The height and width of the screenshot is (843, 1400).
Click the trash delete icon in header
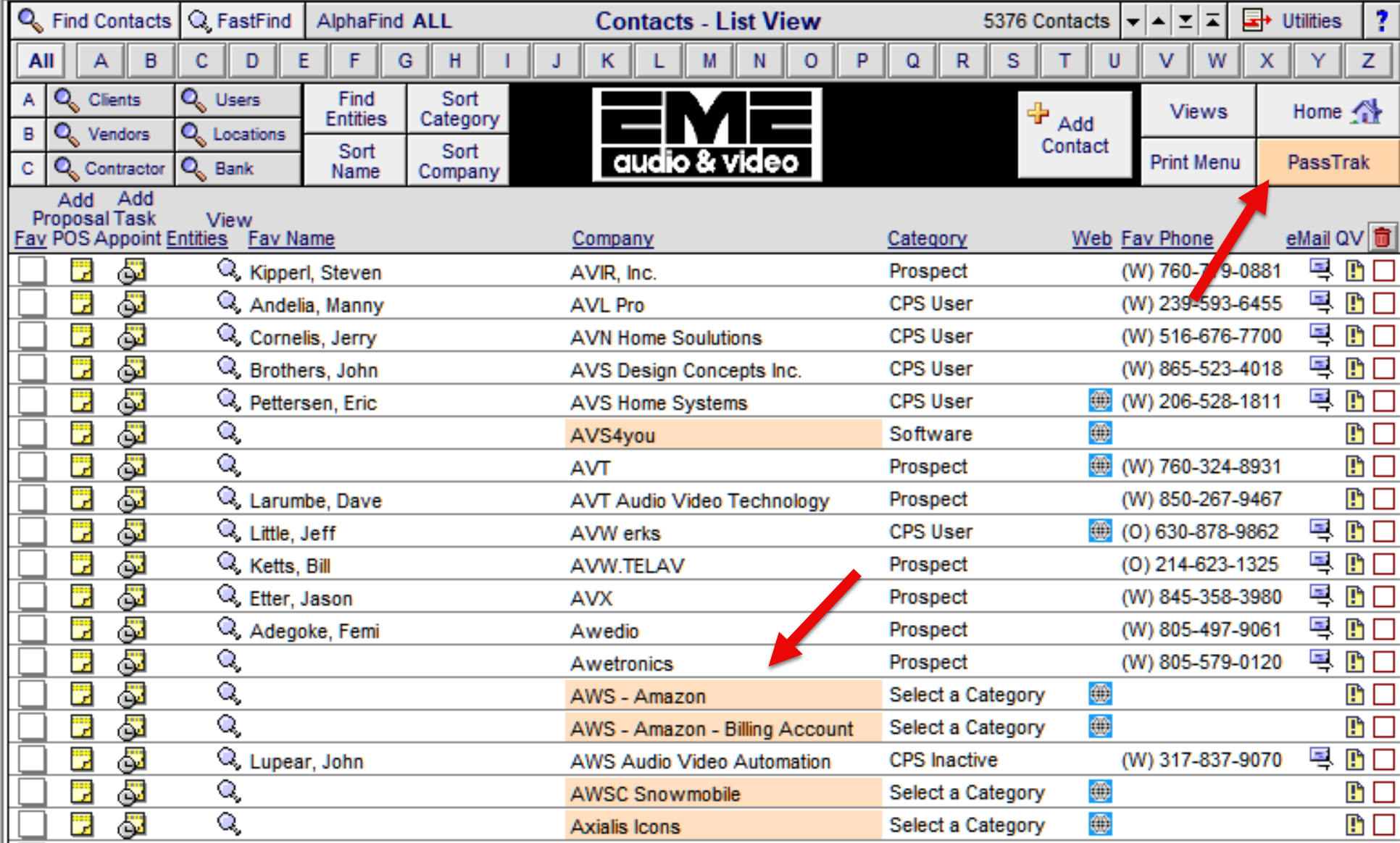tap(1383, 237)
